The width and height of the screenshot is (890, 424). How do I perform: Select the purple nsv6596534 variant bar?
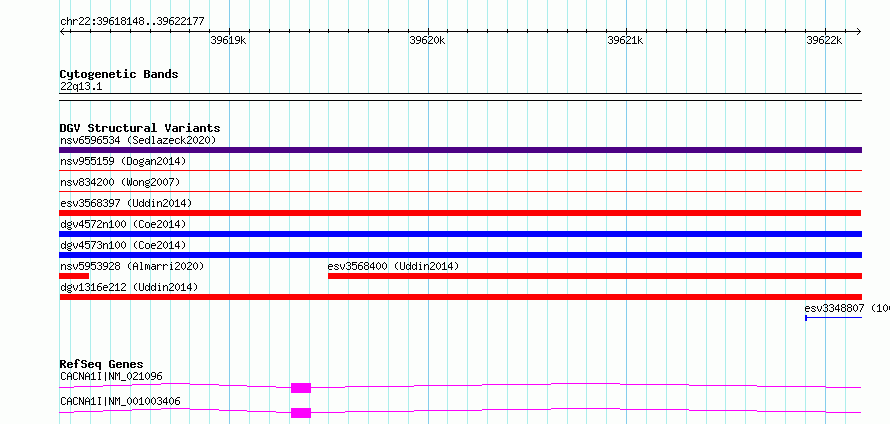460,150
